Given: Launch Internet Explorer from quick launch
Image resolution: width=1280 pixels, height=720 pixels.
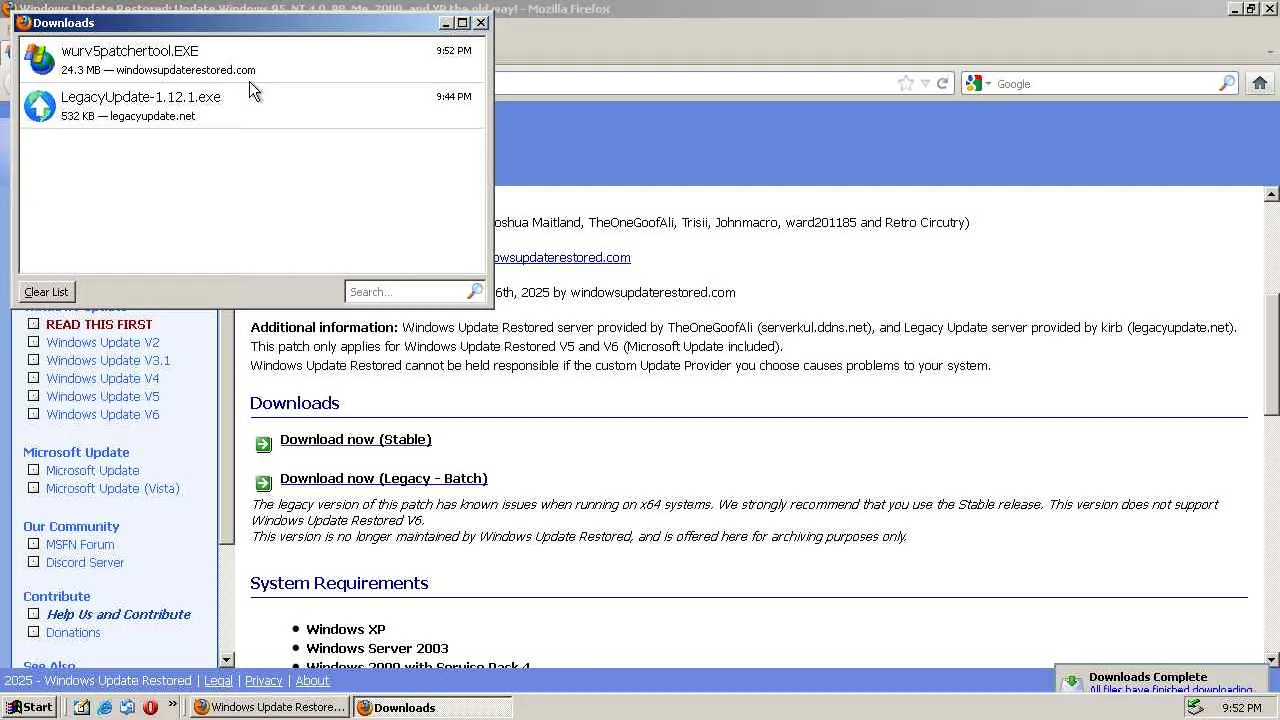Looking at the screenshot, I should [x=104, y=707].
